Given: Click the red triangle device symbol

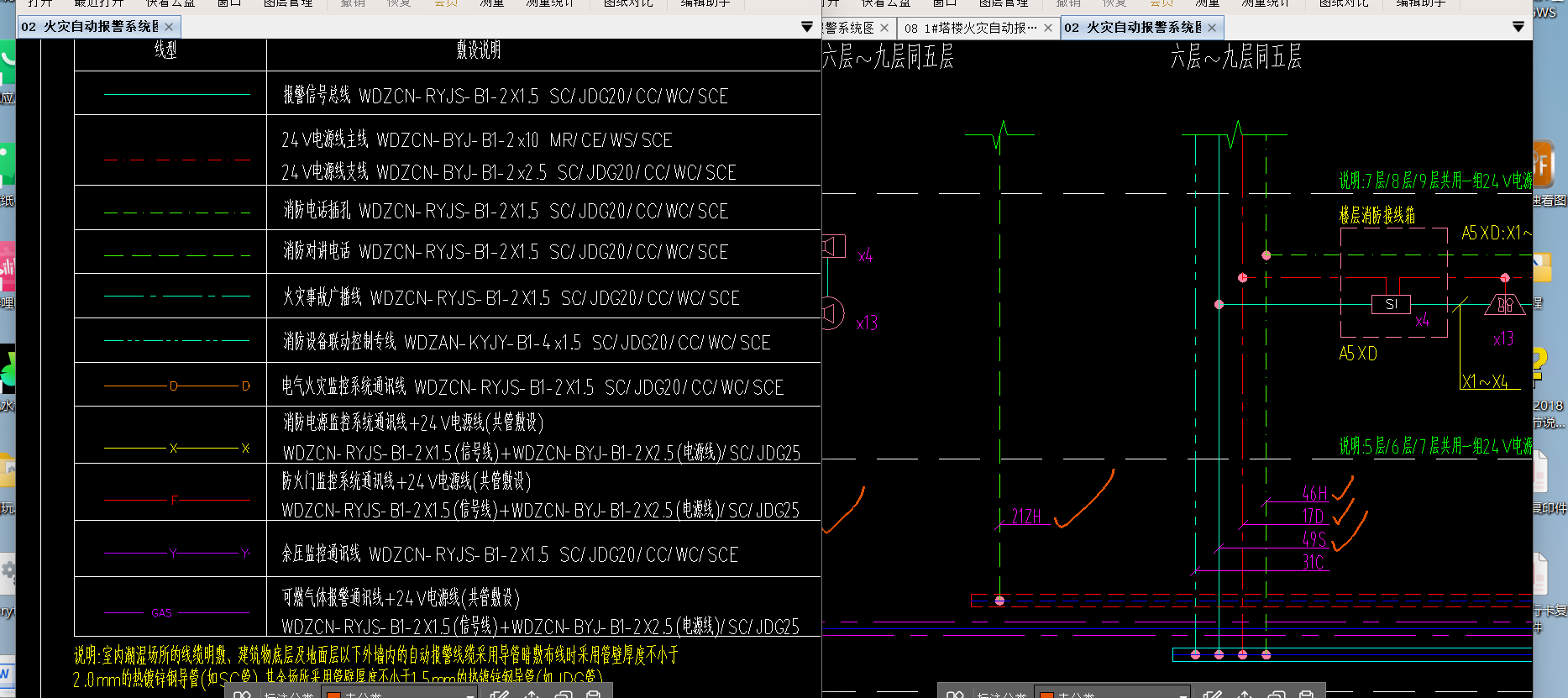Looking at the screenshot, I should [1505, 304].
